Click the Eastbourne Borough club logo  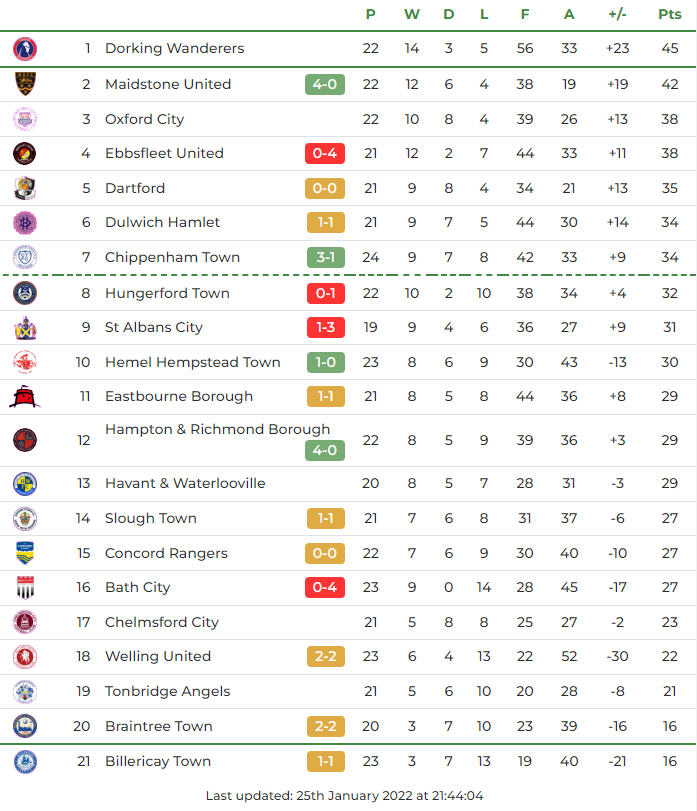click(x=25, y=396)
